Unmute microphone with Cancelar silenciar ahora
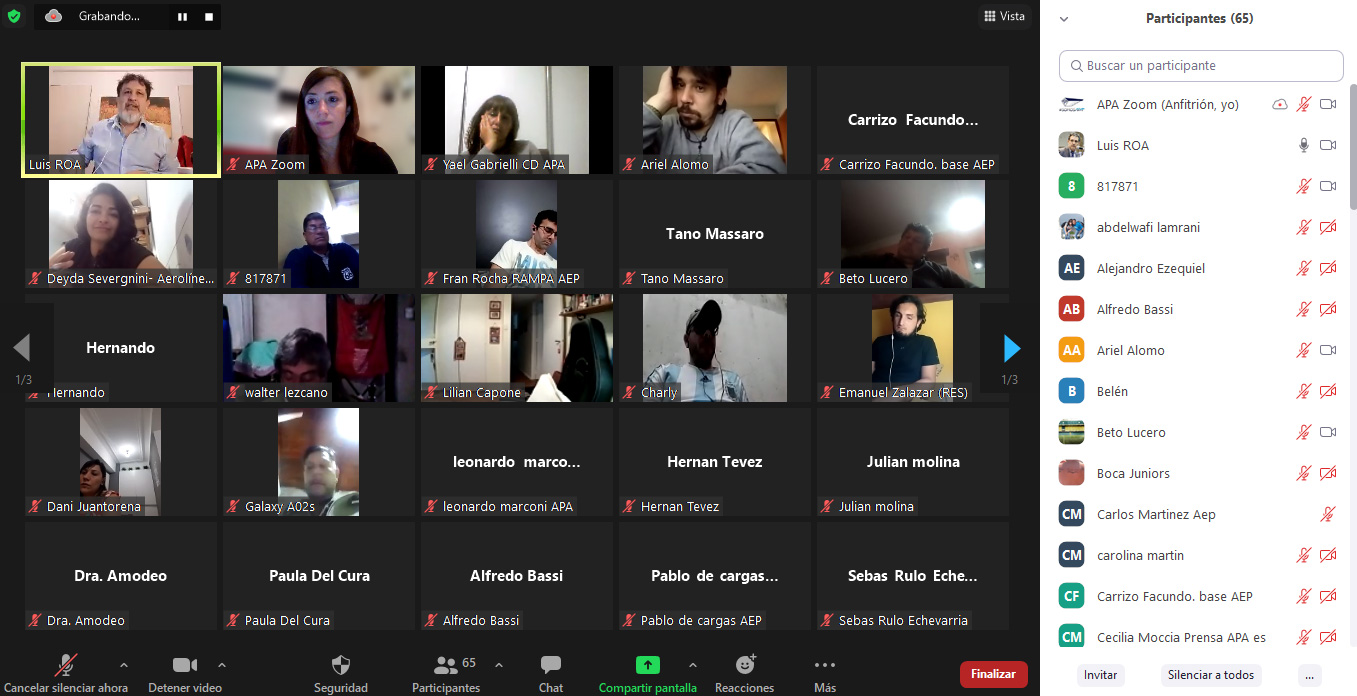This screenshot has width=1357, height=696. coord(66,673)
